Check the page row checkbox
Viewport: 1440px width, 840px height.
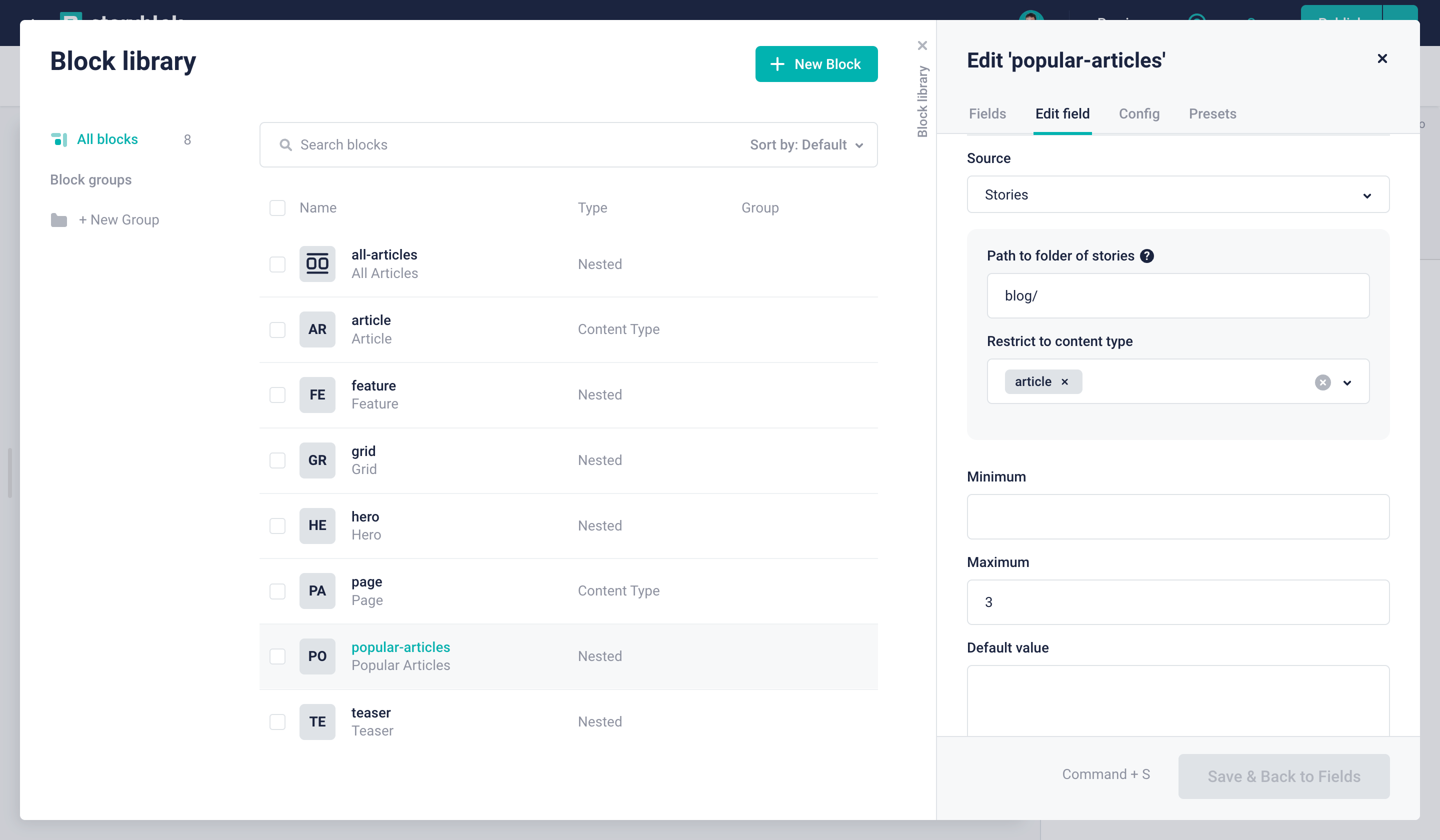tap(277, 591)
